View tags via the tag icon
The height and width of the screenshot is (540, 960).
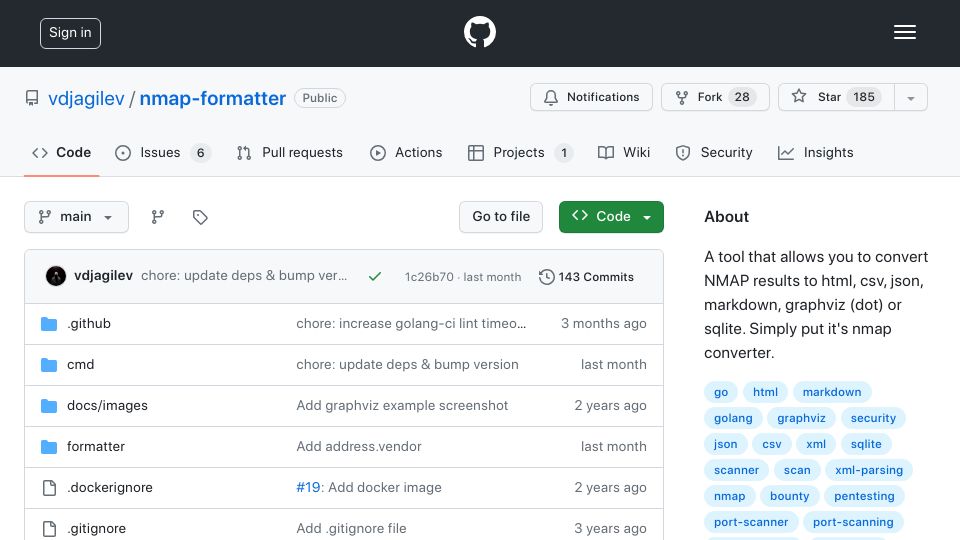coord(200,217)
